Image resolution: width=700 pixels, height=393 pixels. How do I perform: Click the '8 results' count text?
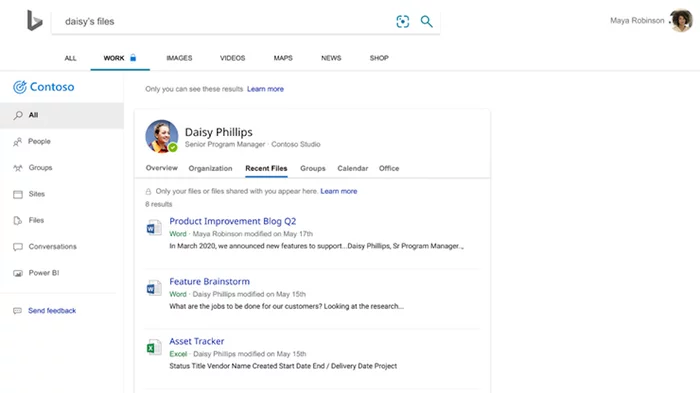pyautogui.click(x=158, y=205)
